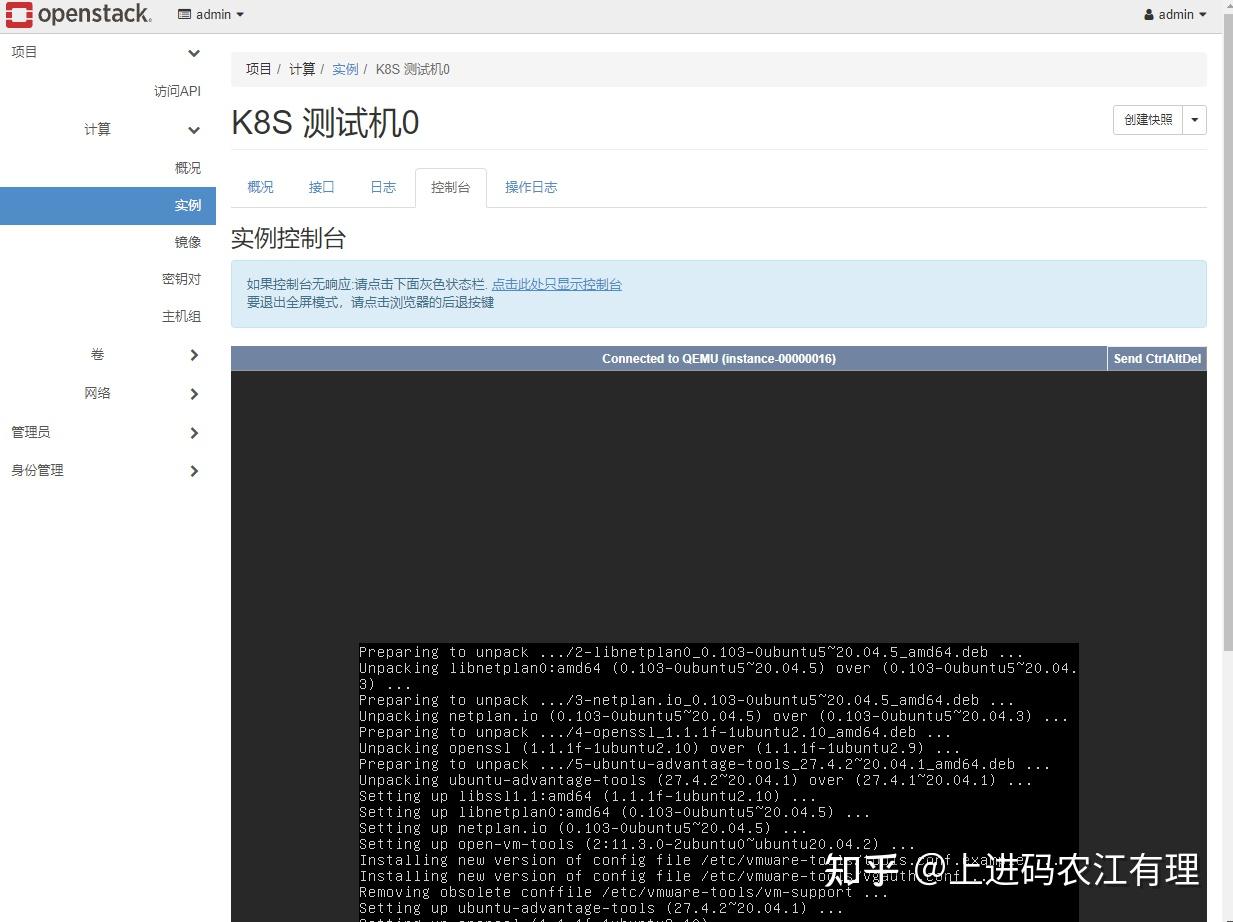The height and width of the screenshot is (922, 1233).
Task: Collapse the 项目 sidebar section
Action: tap(24, 52)
